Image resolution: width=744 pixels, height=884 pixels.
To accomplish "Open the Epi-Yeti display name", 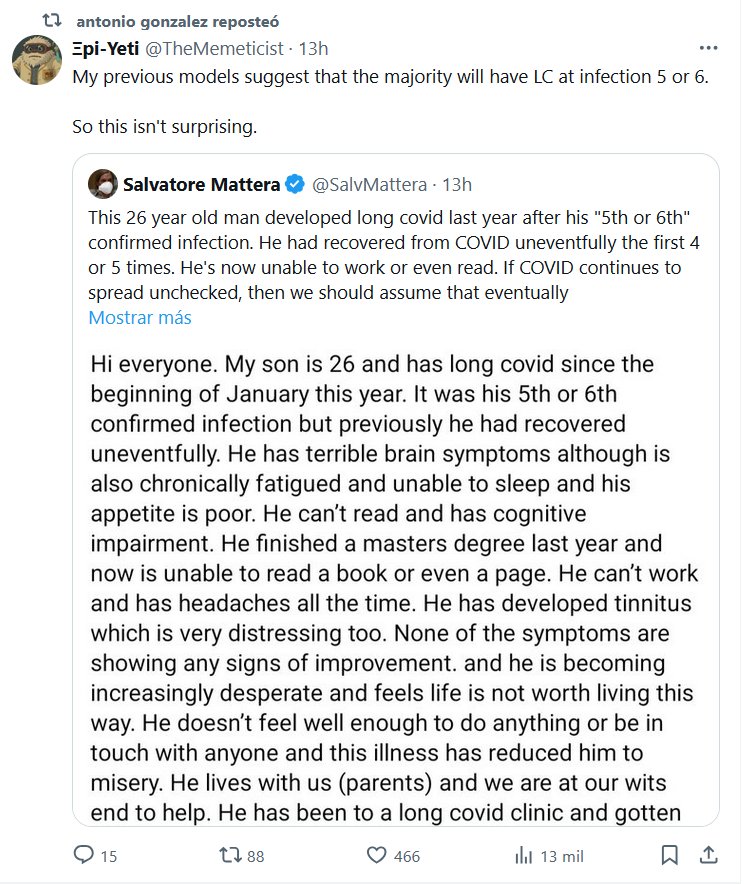I will (x=108, y=48).
